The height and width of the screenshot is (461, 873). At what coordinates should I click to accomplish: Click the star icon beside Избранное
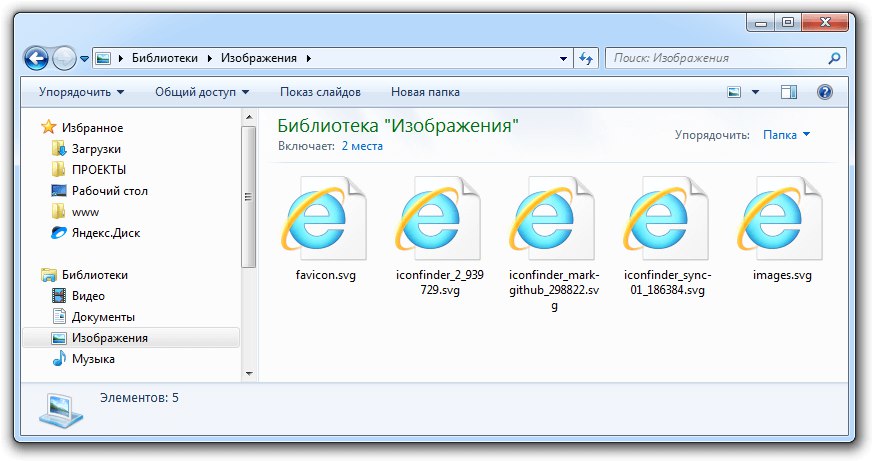48,127
